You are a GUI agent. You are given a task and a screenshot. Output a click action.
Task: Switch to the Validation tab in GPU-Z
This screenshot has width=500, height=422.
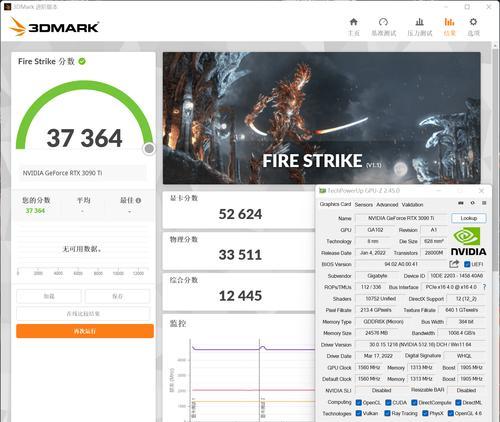[x=412, y=205]
